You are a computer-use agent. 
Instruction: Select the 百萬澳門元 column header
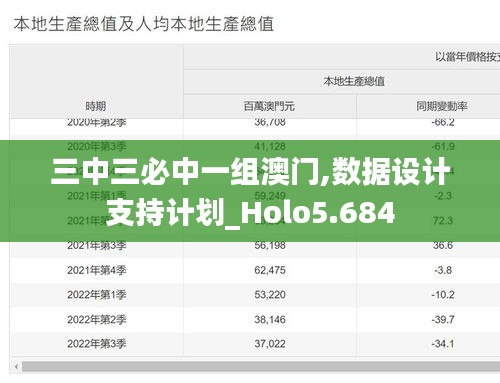[269, 106]
